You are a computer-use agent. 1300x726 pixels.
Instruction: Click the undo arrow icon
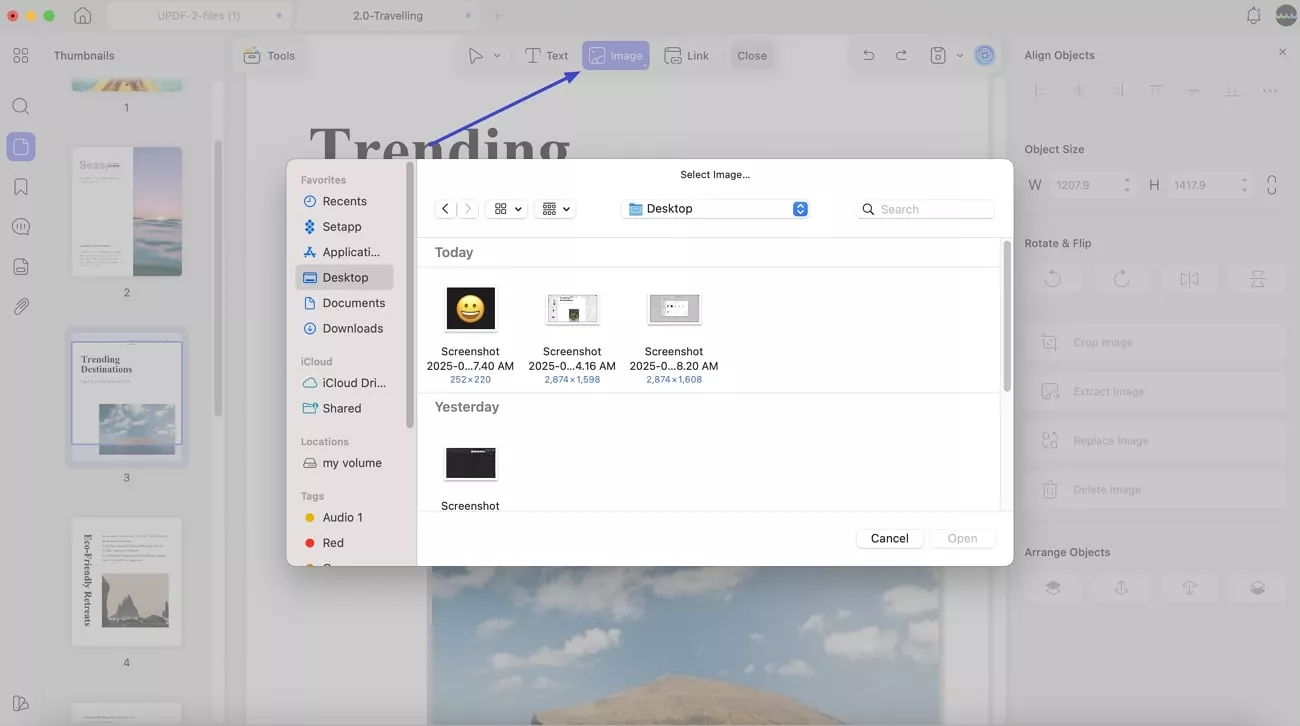[868, 56]
